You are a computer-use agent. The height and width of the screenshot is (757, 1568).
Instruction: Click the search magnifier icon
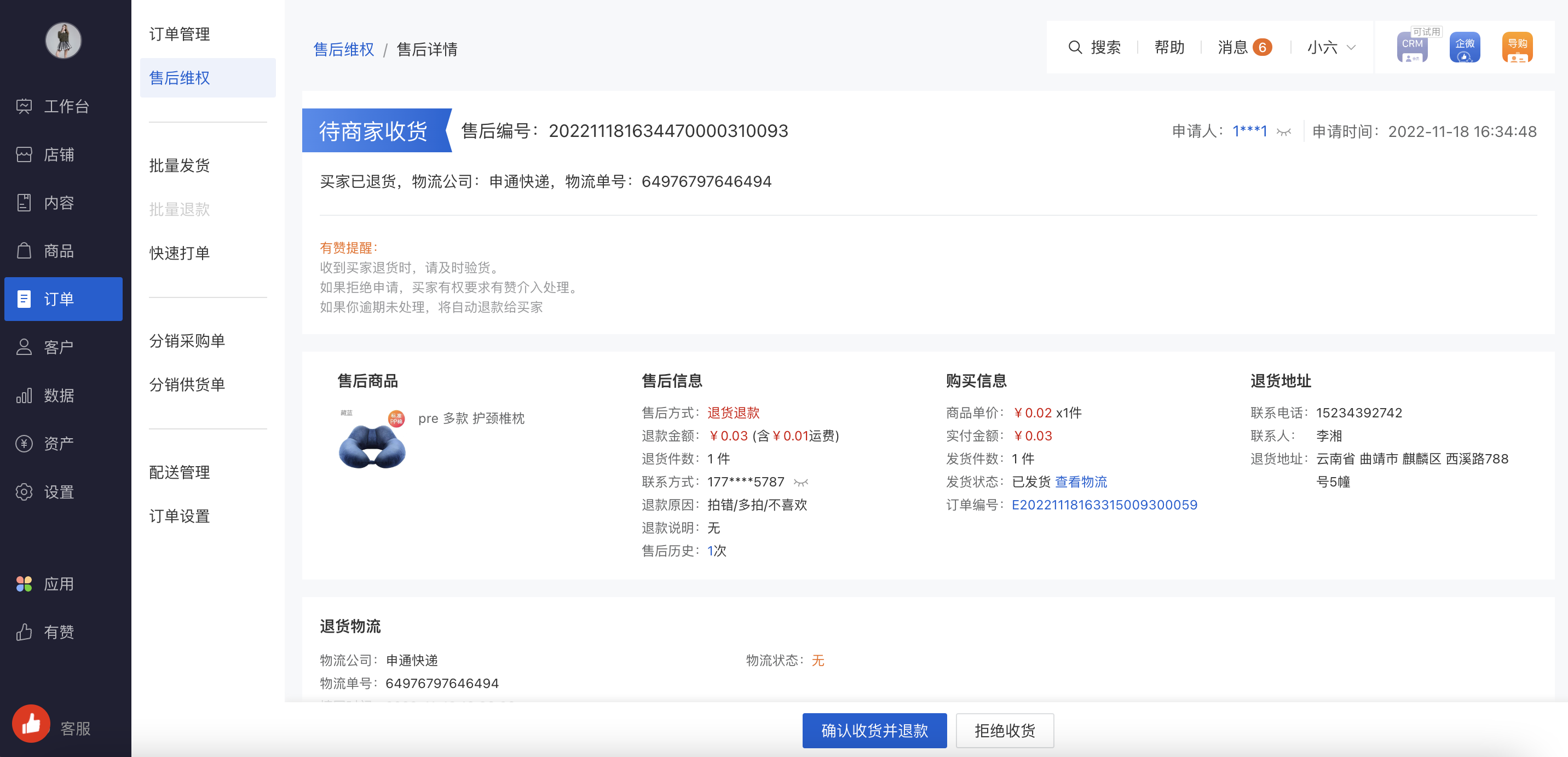pyautogui.click(x=1075, y=48)
